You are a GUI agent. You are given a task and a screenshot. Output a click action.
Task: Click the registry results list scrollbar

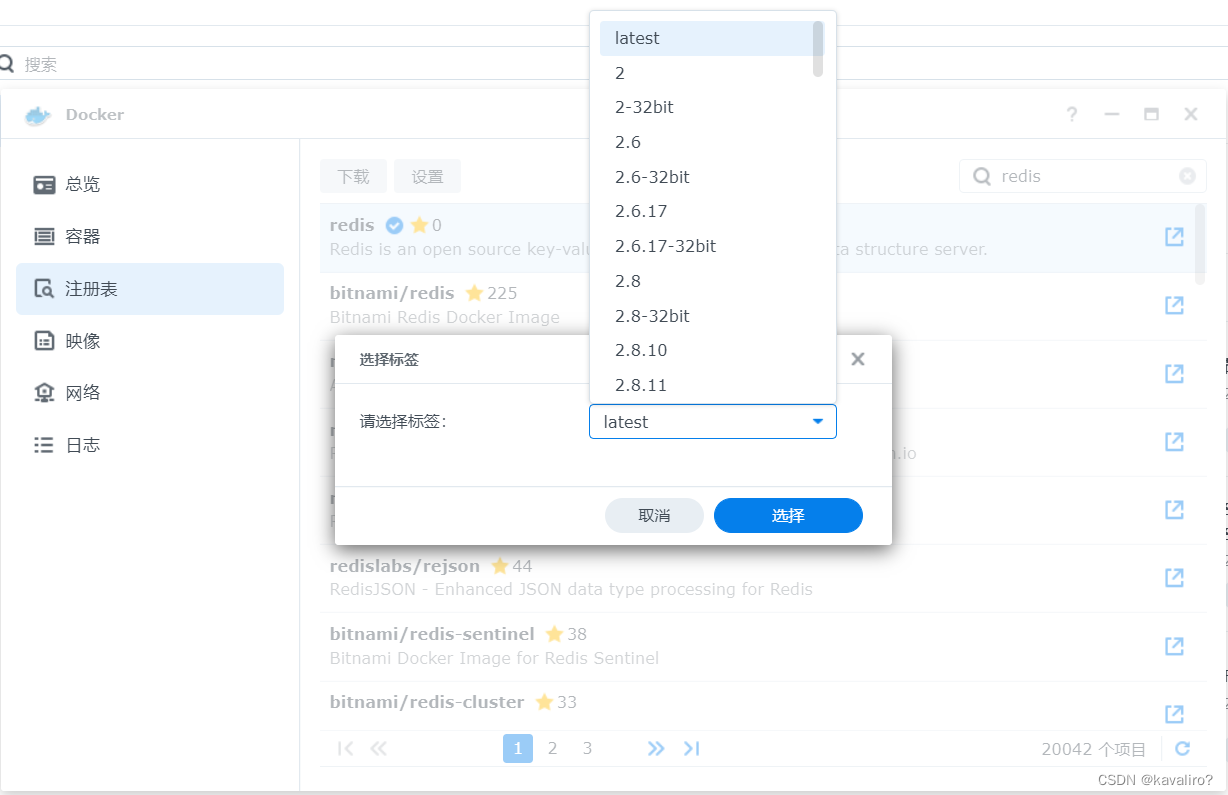pos(1201,242)
